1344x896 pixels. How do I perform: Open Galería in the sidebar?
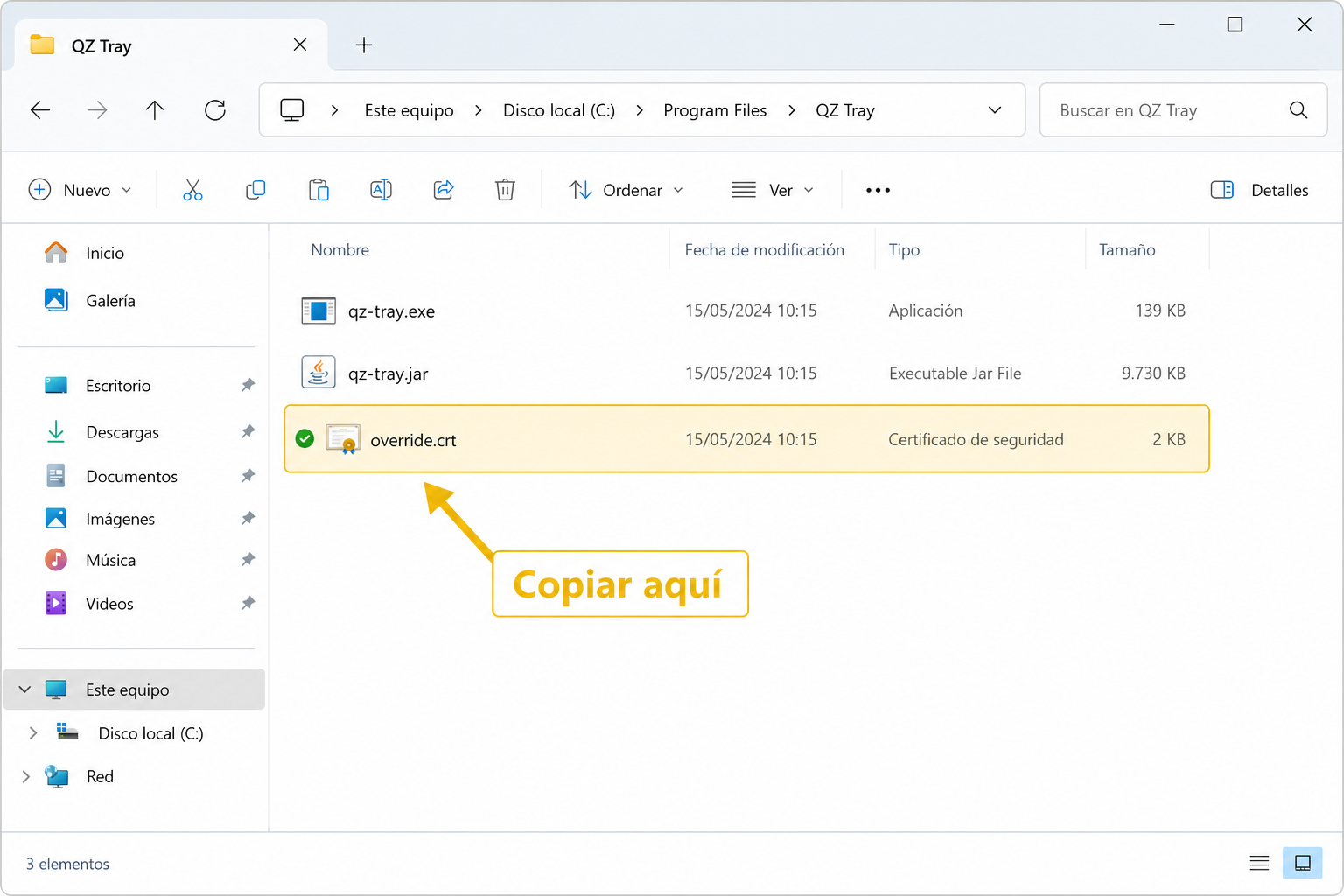point(90,300)
